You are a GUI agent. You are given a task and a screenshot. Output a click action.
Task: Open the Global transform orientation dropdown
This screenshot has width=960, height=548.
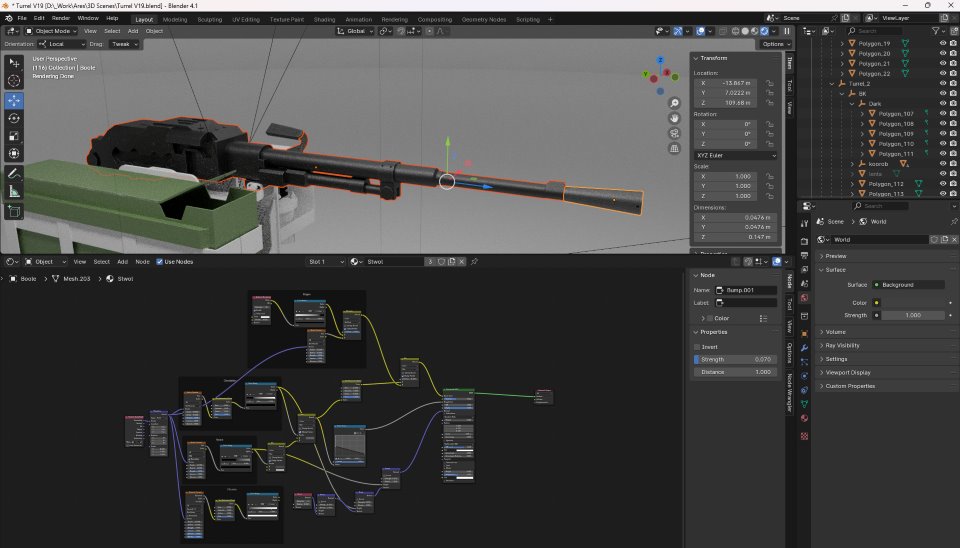click(355, 31)
